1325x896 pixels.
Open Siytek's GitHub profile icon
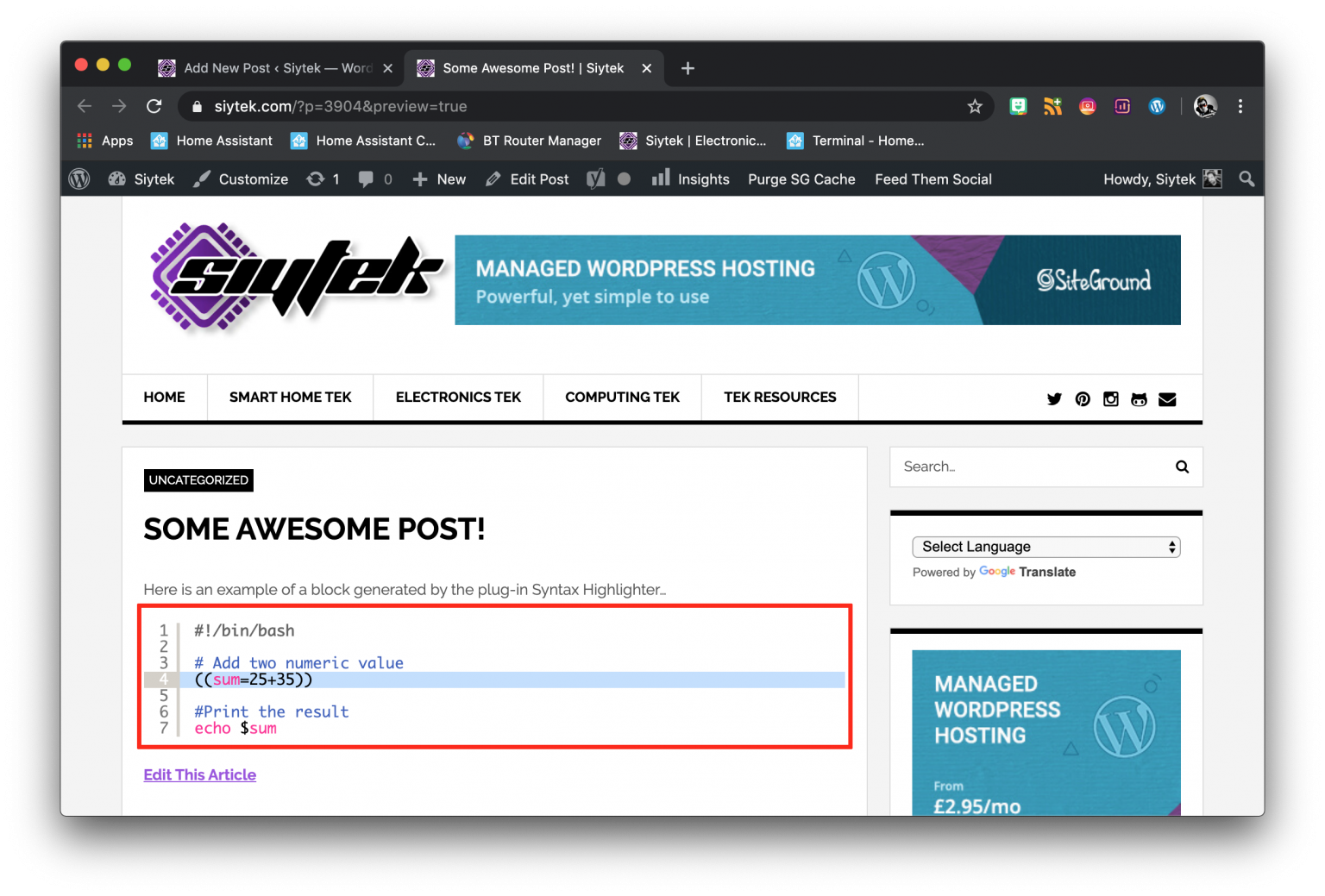click(1139, 398)
